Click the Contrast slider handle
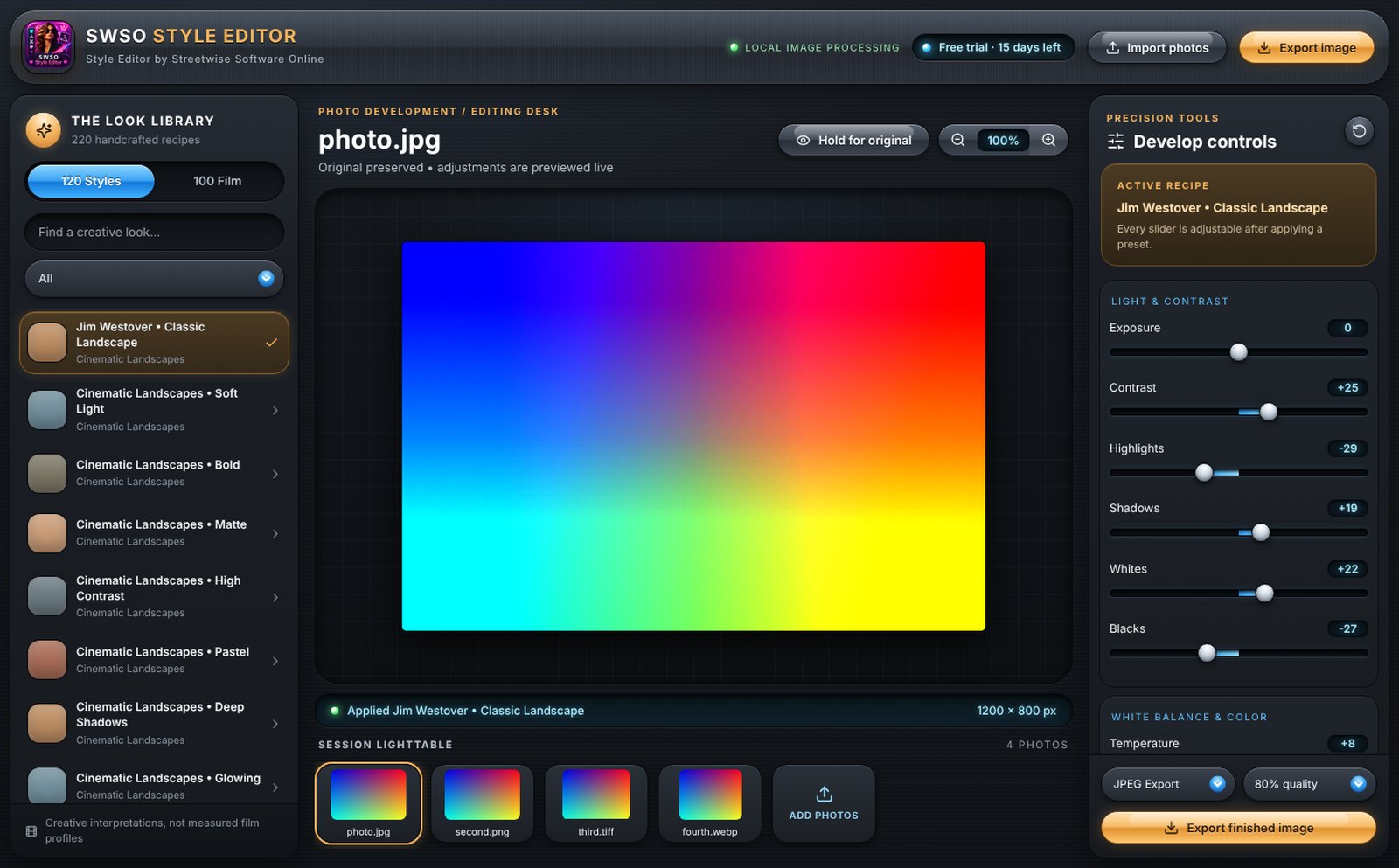This screenshot has height=868, width=1399. click(x=1269, y=412)
